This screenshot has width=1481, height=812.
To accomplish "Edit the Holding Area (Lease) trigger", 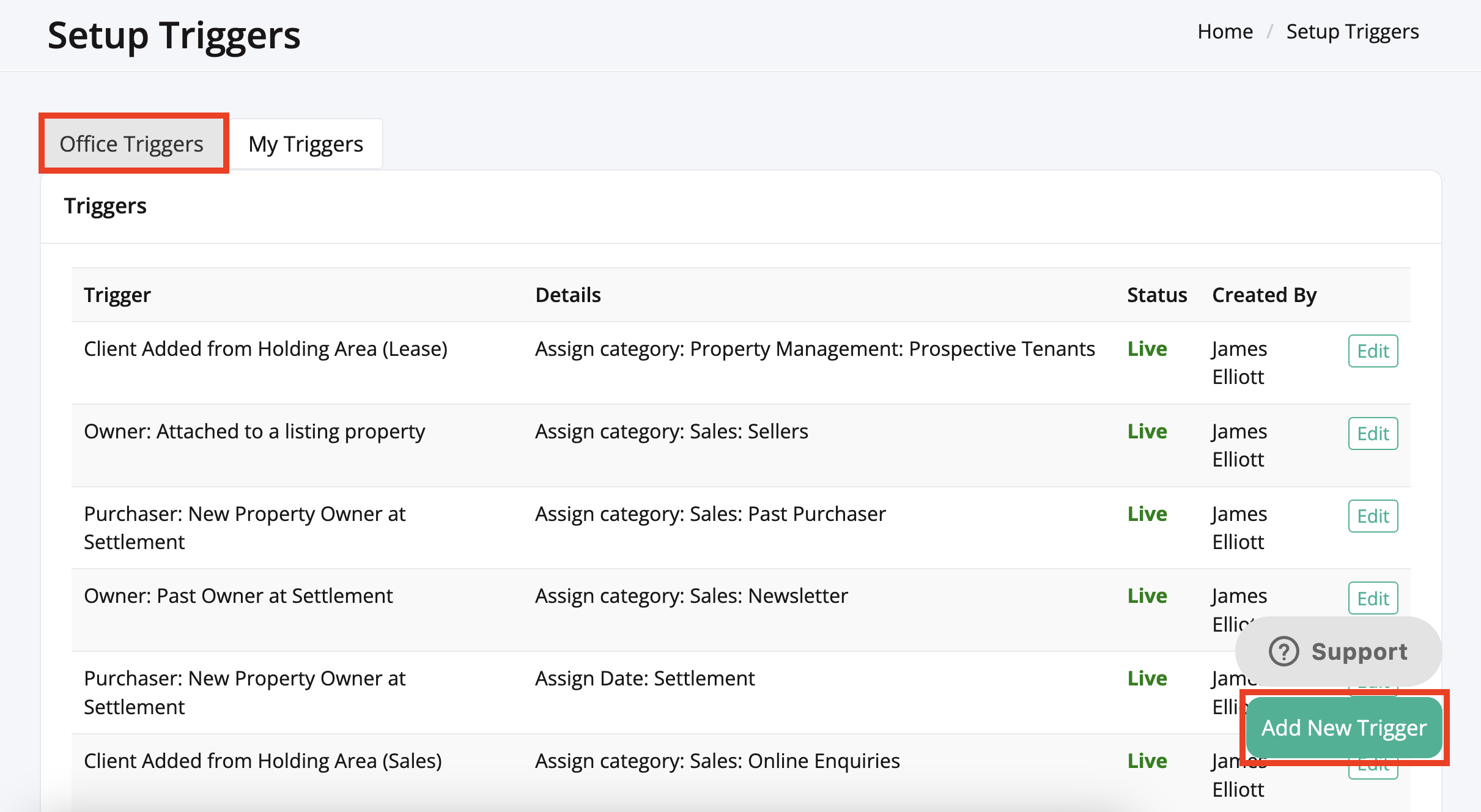I will point(1373,351).
